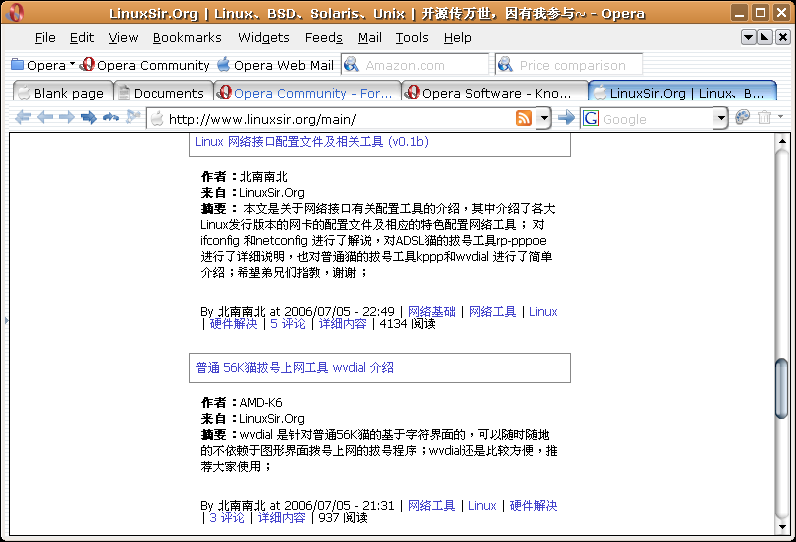Open the Opera bookmarks folder
796x542 pixels.
pyautogui.click(x=42, y=65)
